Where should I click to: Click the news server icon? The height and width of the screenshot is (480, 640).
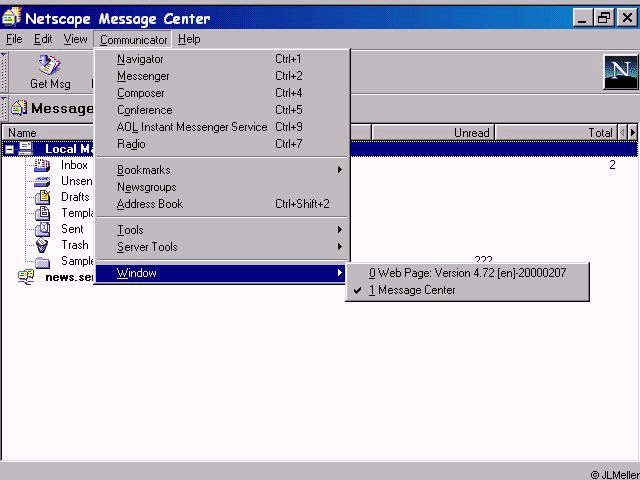tap(26, 277)
